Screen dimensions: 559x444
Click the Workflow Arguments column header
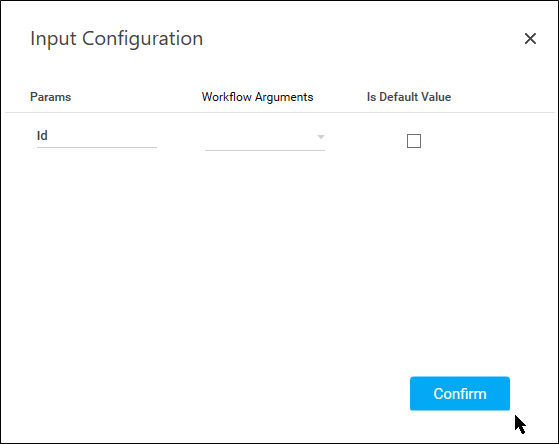pos(257,97)
